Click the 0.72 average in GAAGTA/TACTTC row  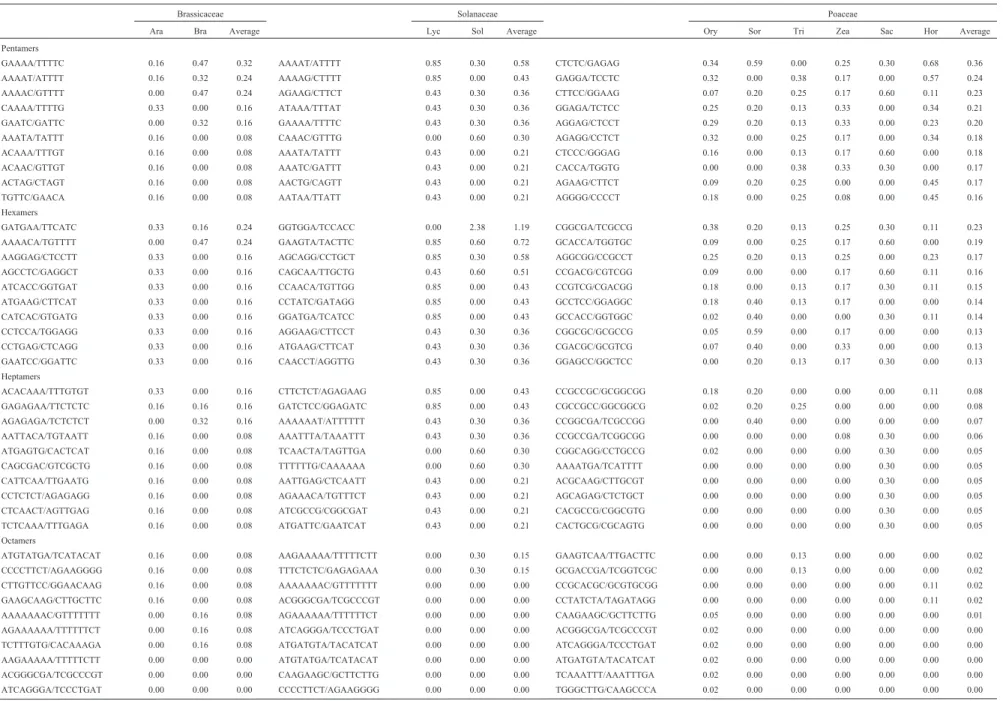[521, 242]
